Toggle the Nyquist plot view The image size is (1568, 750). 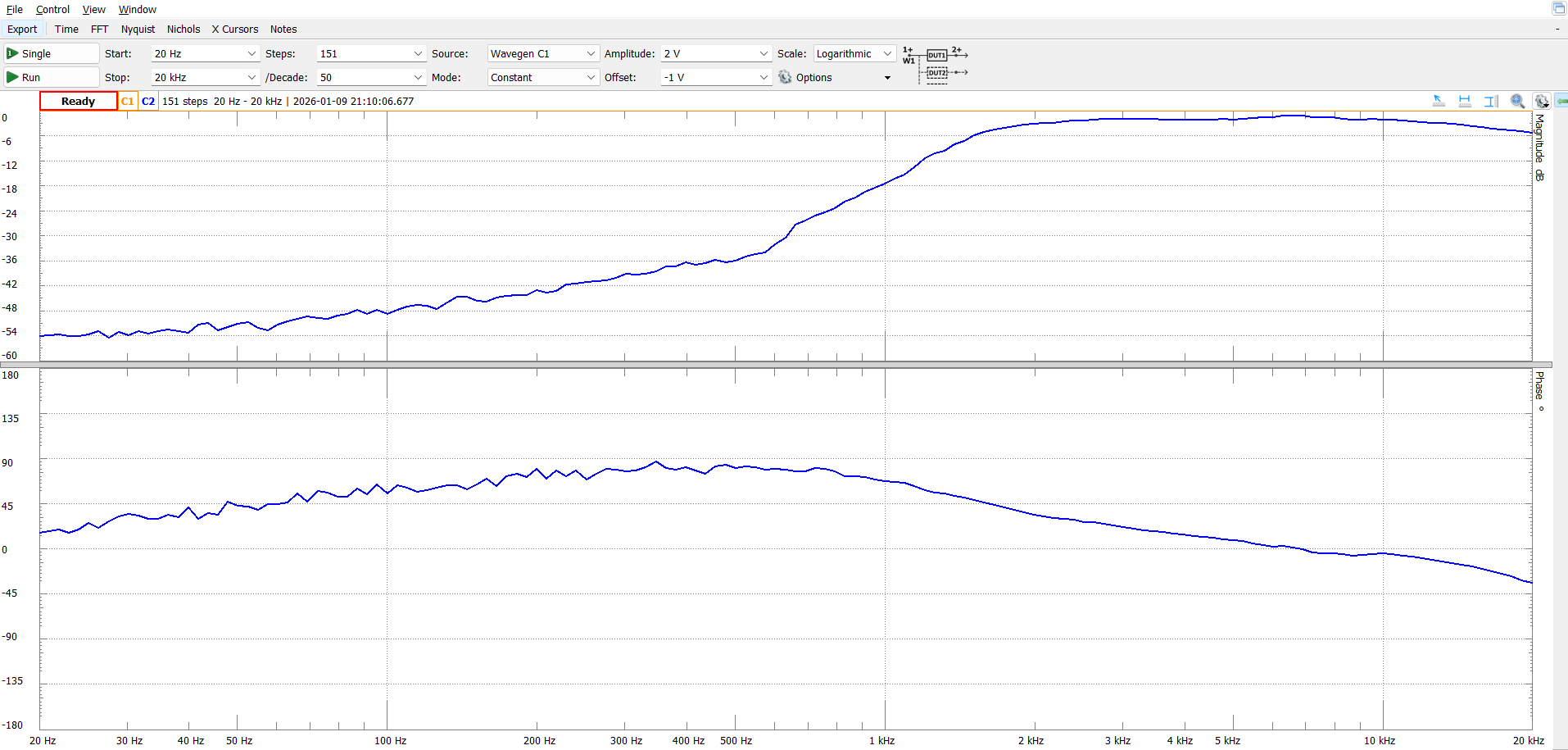click(x=138, y=30)
